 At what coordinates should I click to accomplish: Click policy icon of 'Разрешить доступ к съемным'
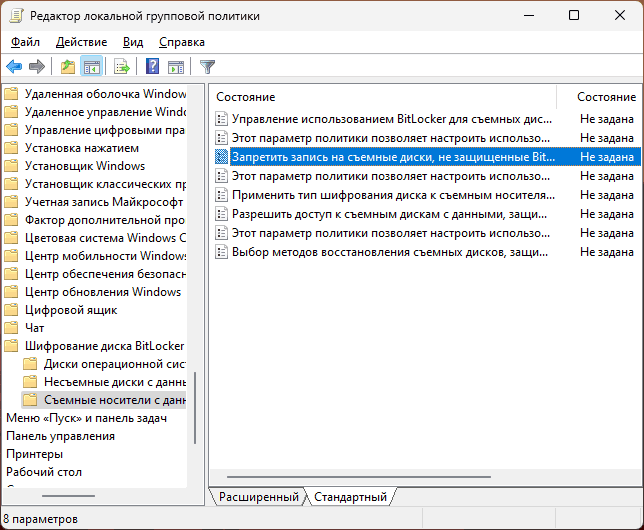pos(221,214)
